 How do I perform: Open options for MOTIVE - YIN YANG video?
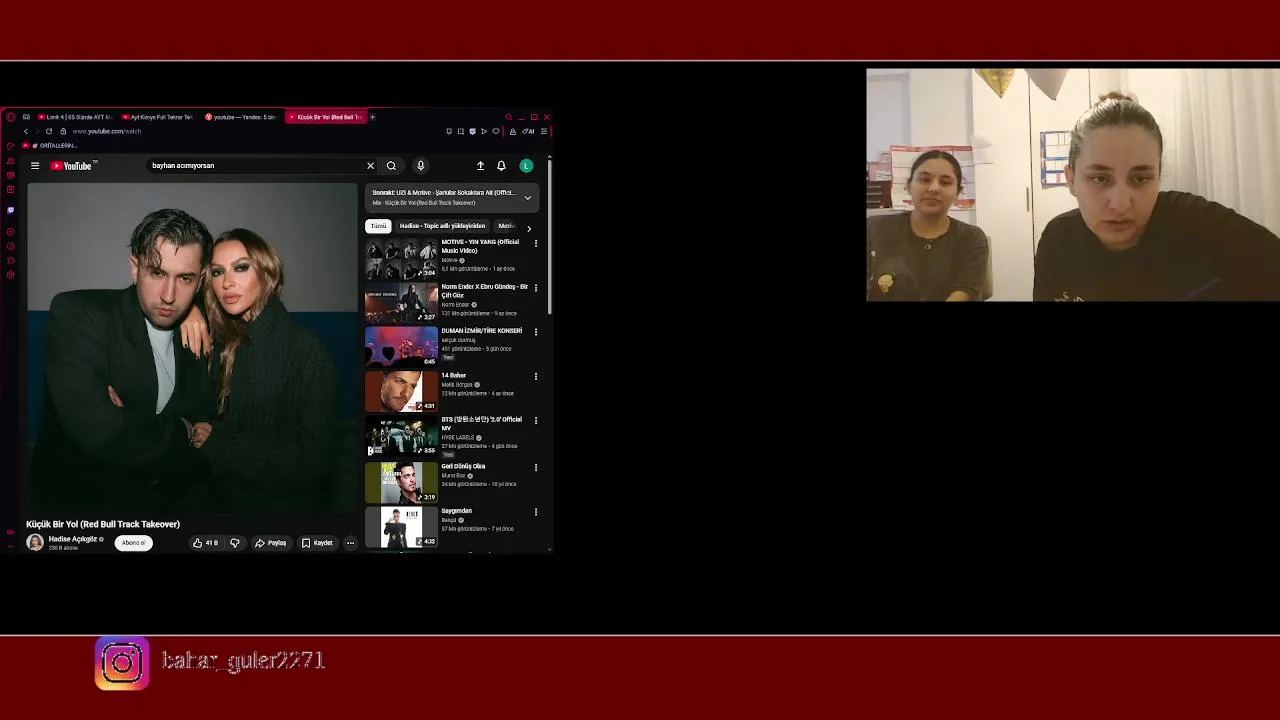pyautogui.click(x=535, y=243)
